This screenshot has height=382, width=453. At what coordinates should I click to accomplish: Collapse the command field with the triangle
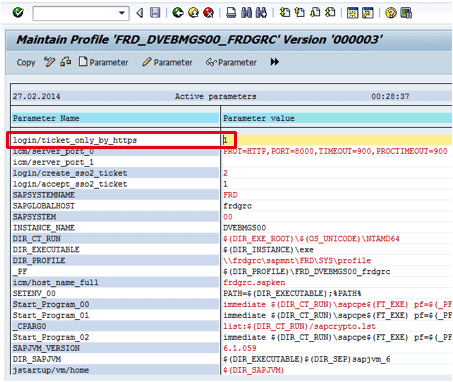(140, 13)
